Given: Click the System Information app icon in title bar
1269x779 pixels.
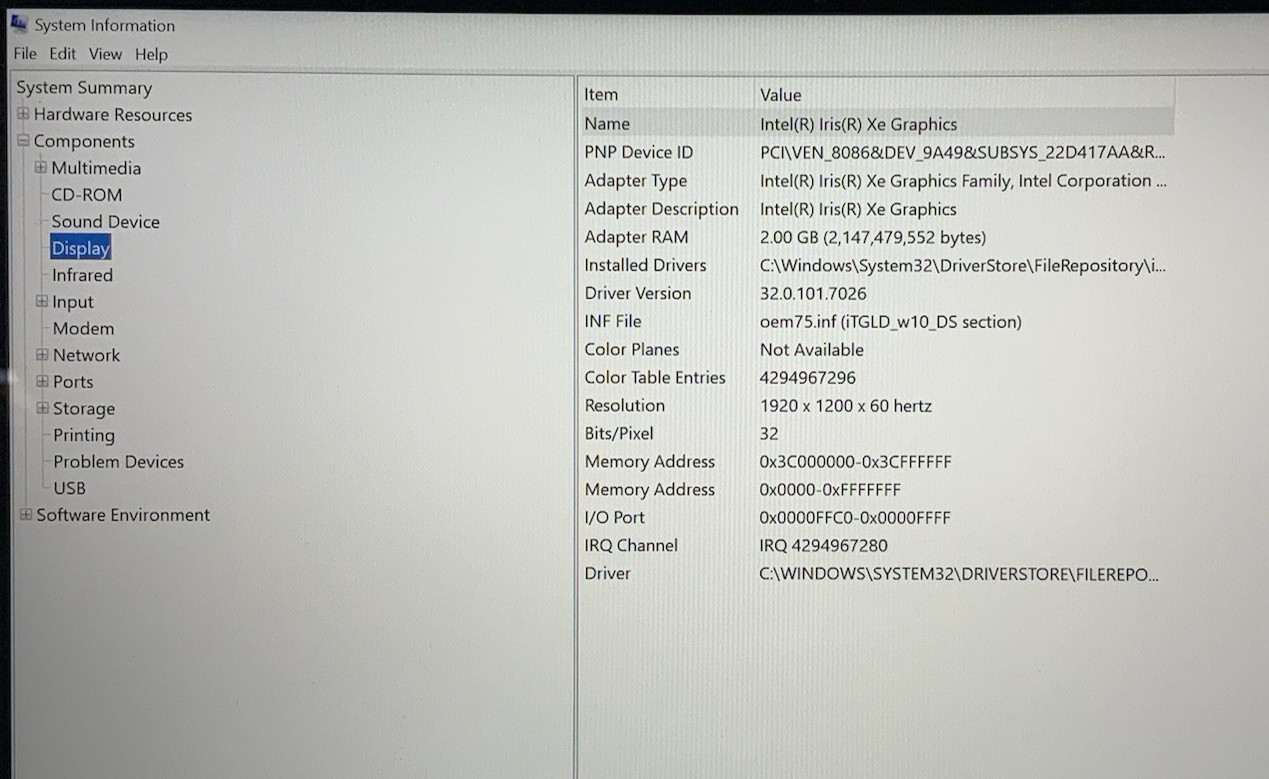Looking at the screenshot, I should tap(18, 24).
